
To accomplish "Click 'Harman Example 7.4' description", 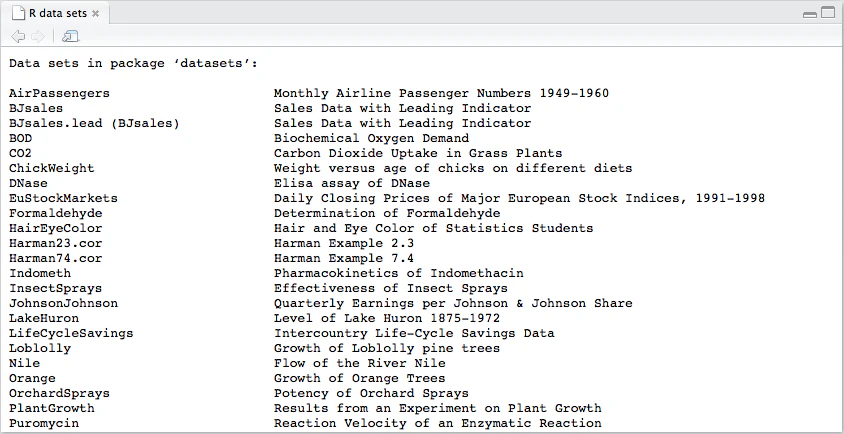I will (x=344, y=258).
